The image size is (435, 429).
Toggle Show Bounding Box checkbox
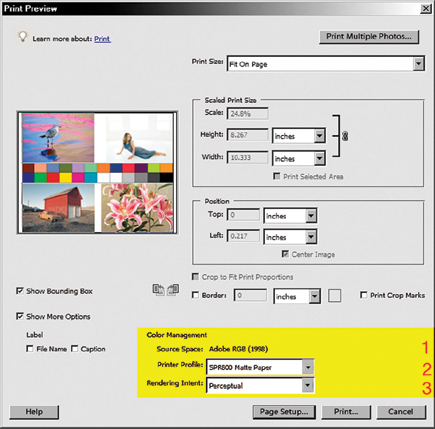coord(20,291)
